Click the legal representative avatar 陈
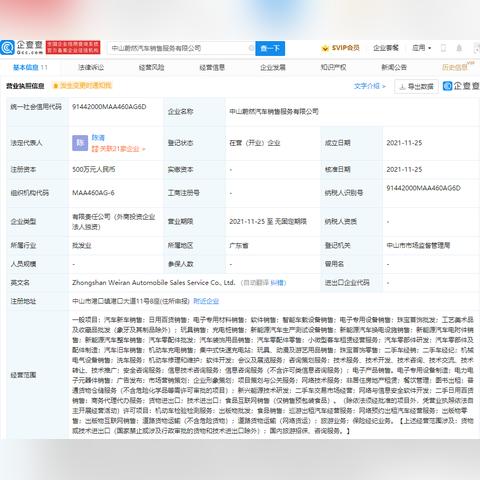The image size is (480, 480). coord(80,143)
